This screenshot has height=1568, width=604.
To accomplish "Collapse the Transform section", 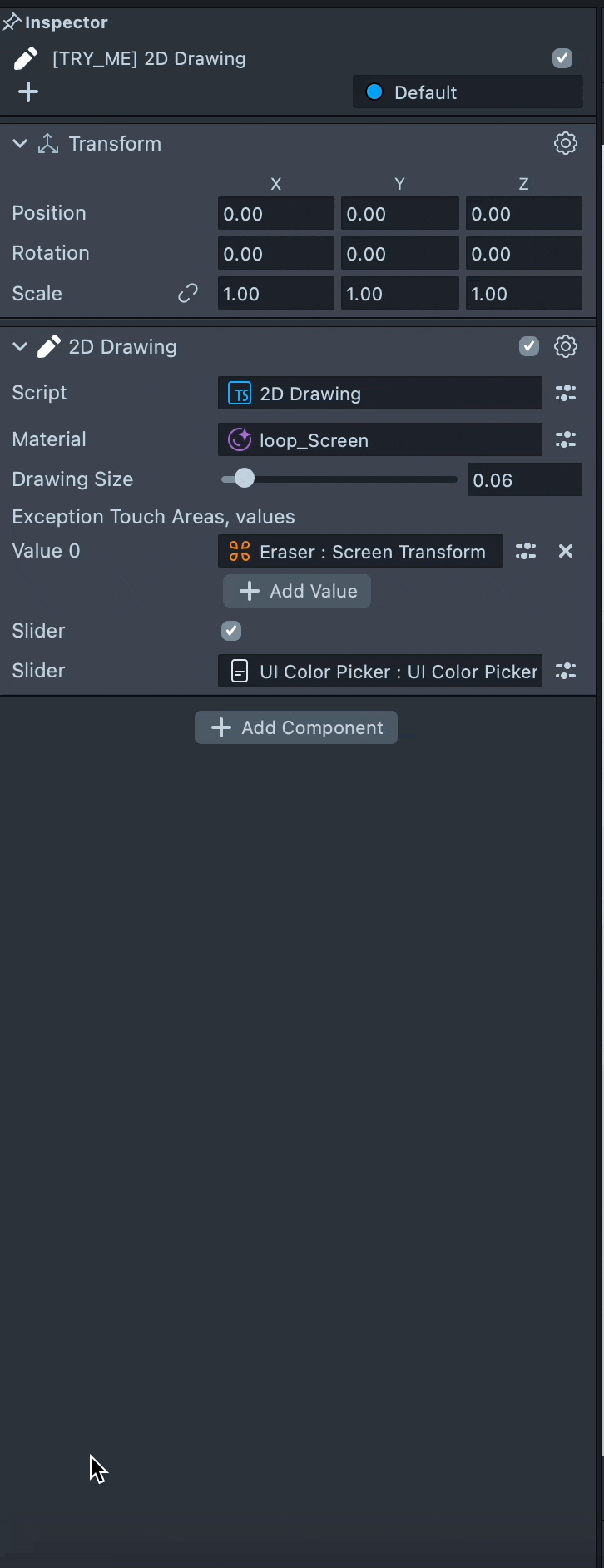I will 20,144.
